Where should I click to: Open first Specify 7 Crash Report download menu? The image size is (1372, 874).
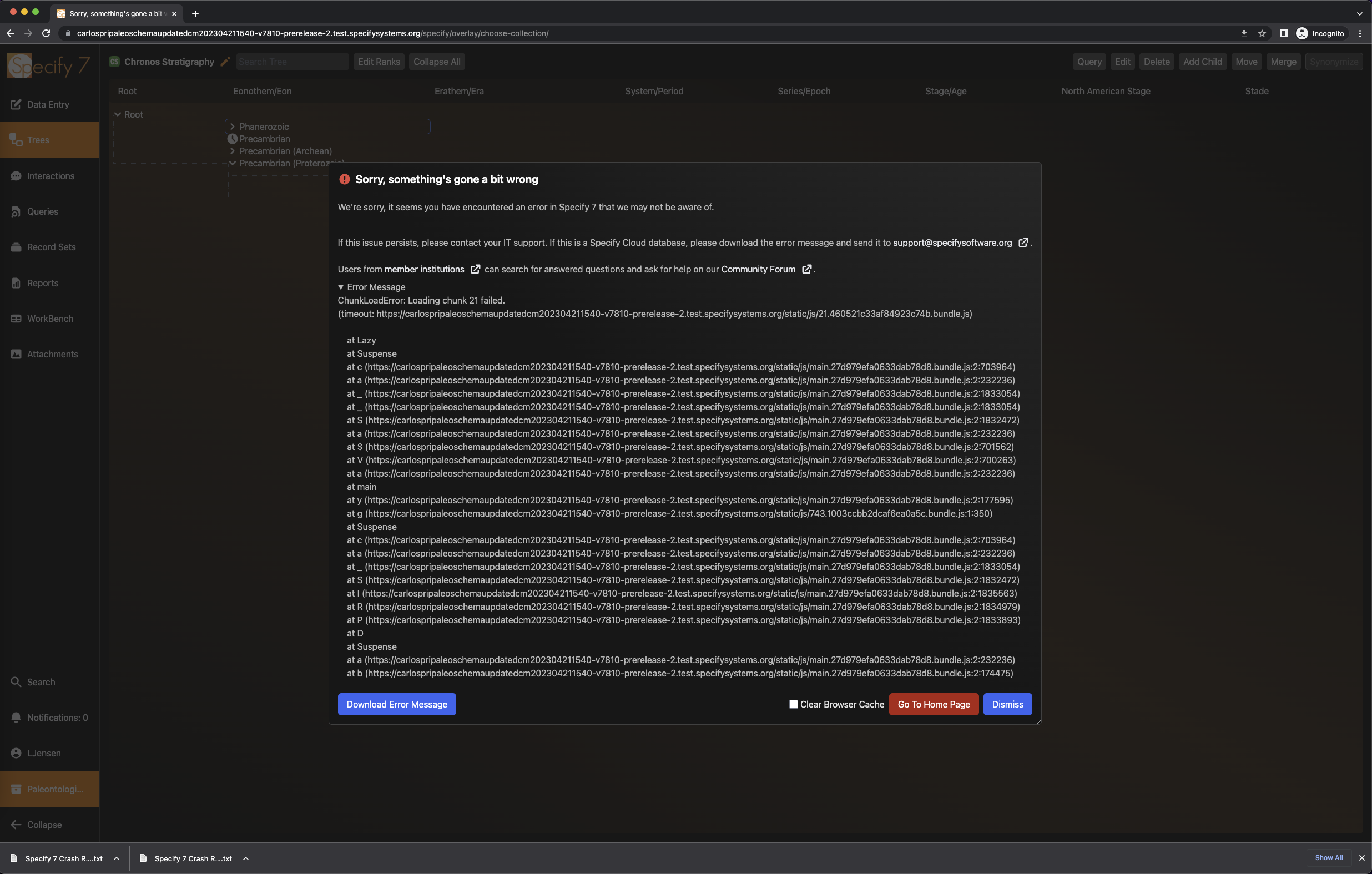[116, 858]
